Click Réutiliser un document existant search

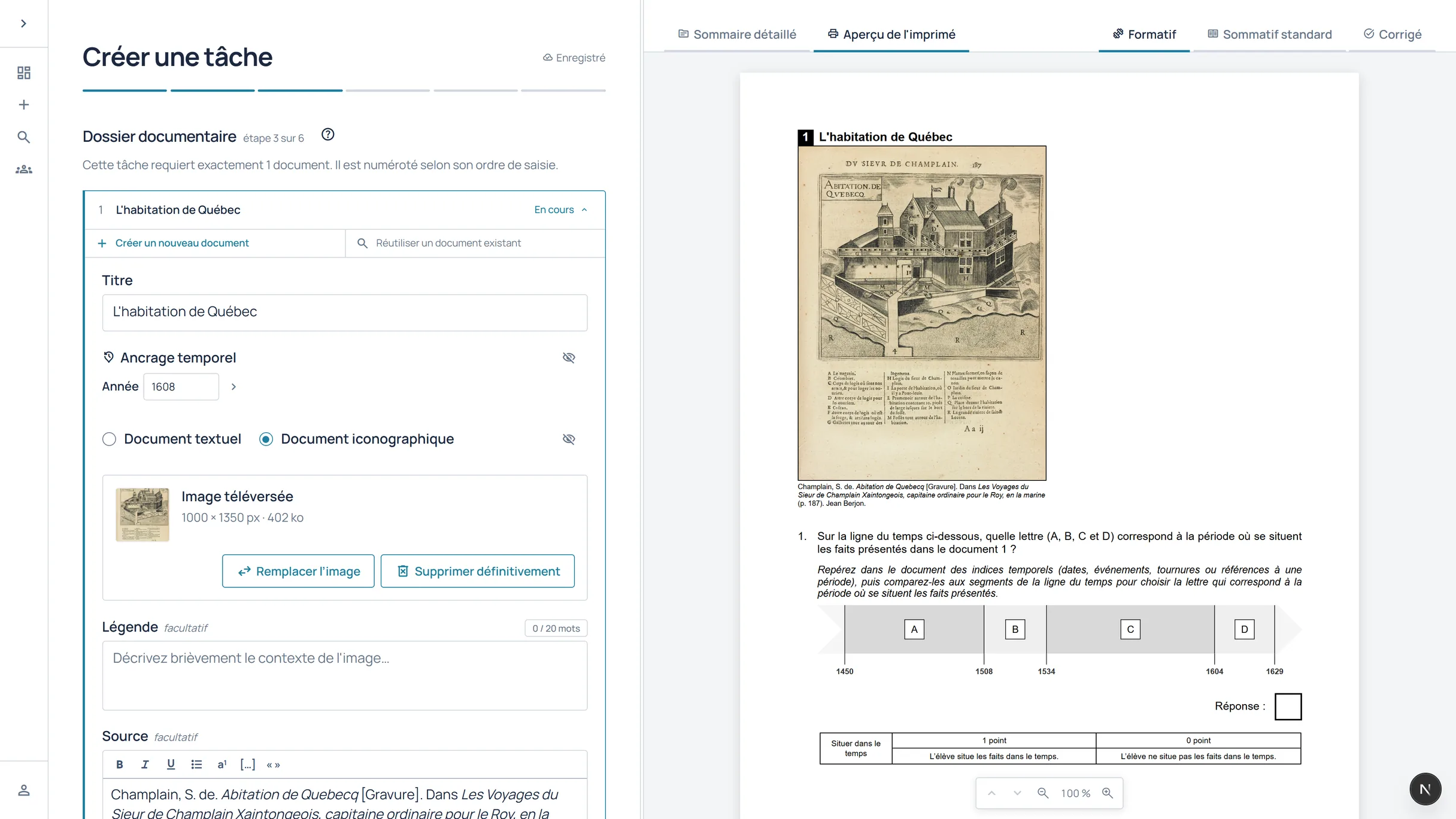(x=475, y=243)
